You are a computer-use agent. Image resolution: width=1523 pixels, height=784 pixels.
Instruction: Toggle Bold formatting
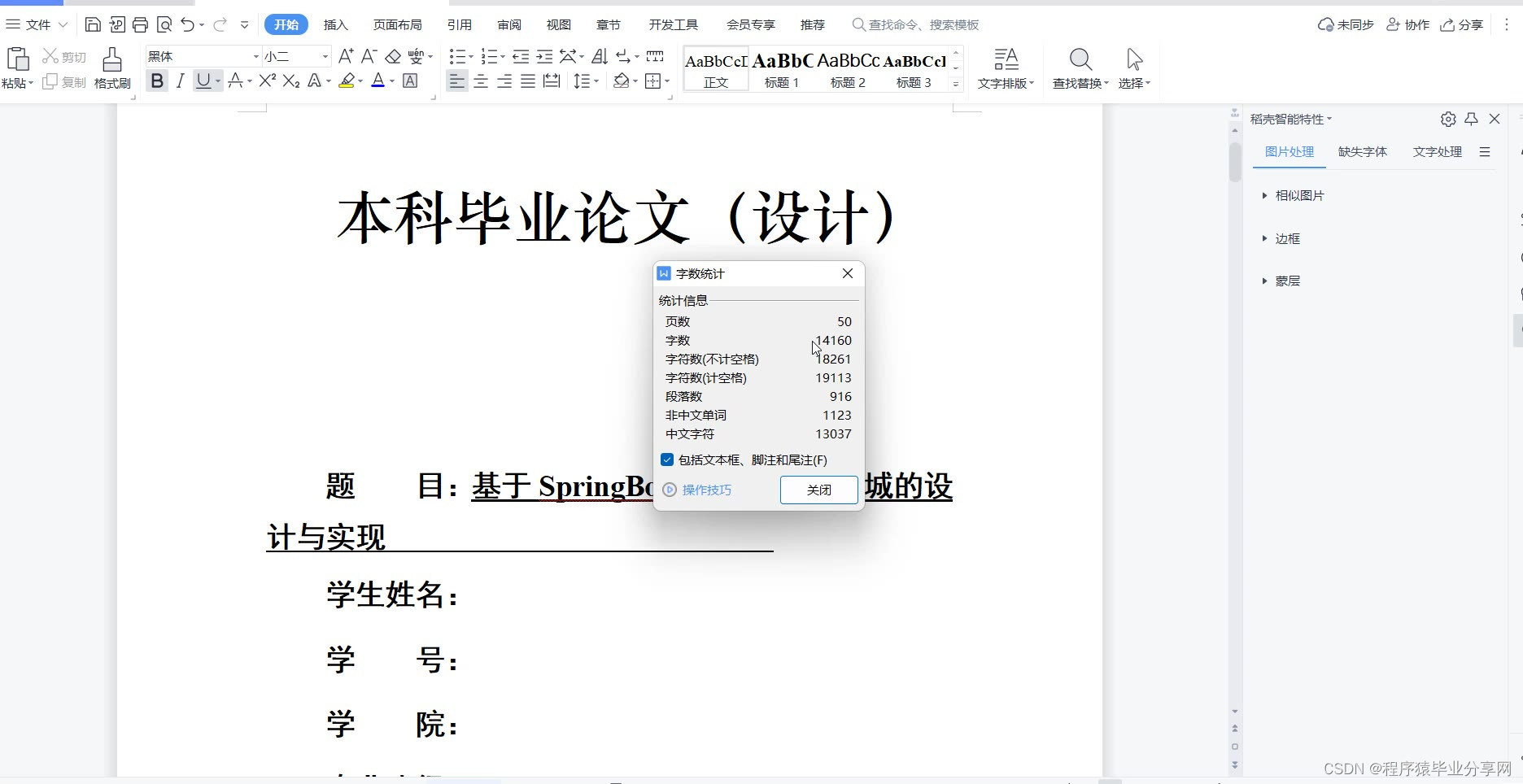click(x=157, y=81)
